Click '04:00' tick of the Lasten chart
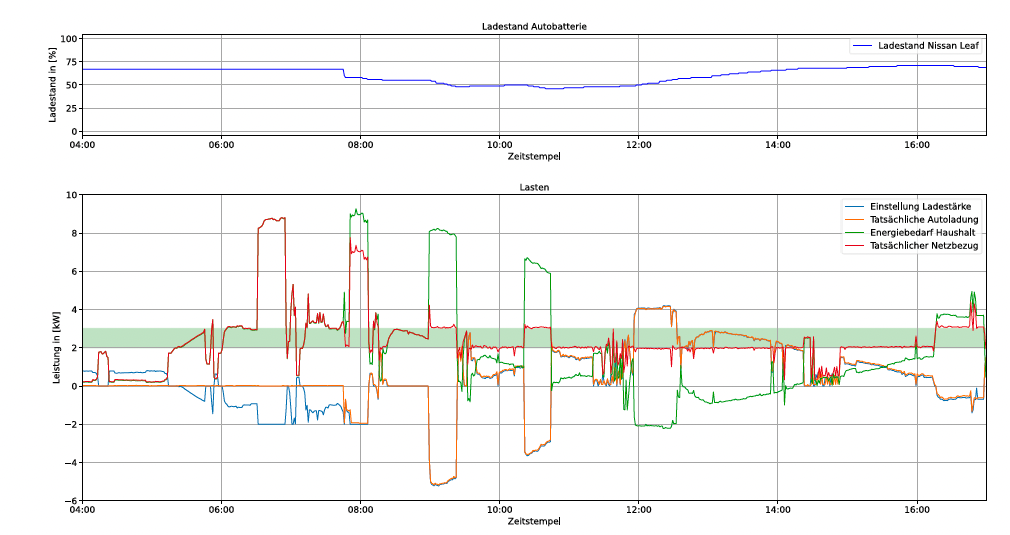This screenshot has width=1010, height=535. pos(82,510)
